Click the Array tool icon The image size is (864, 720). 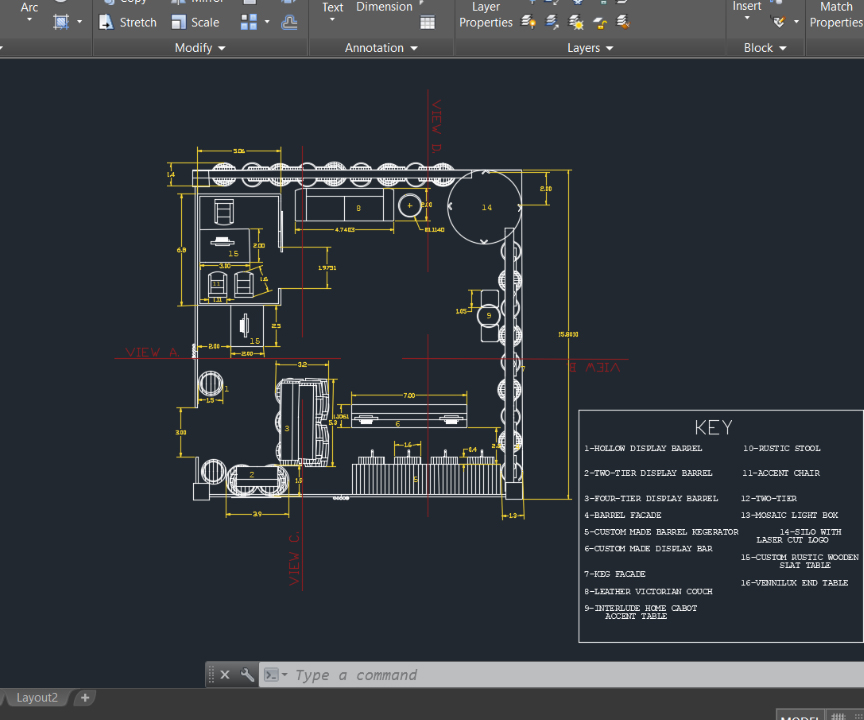249,22
